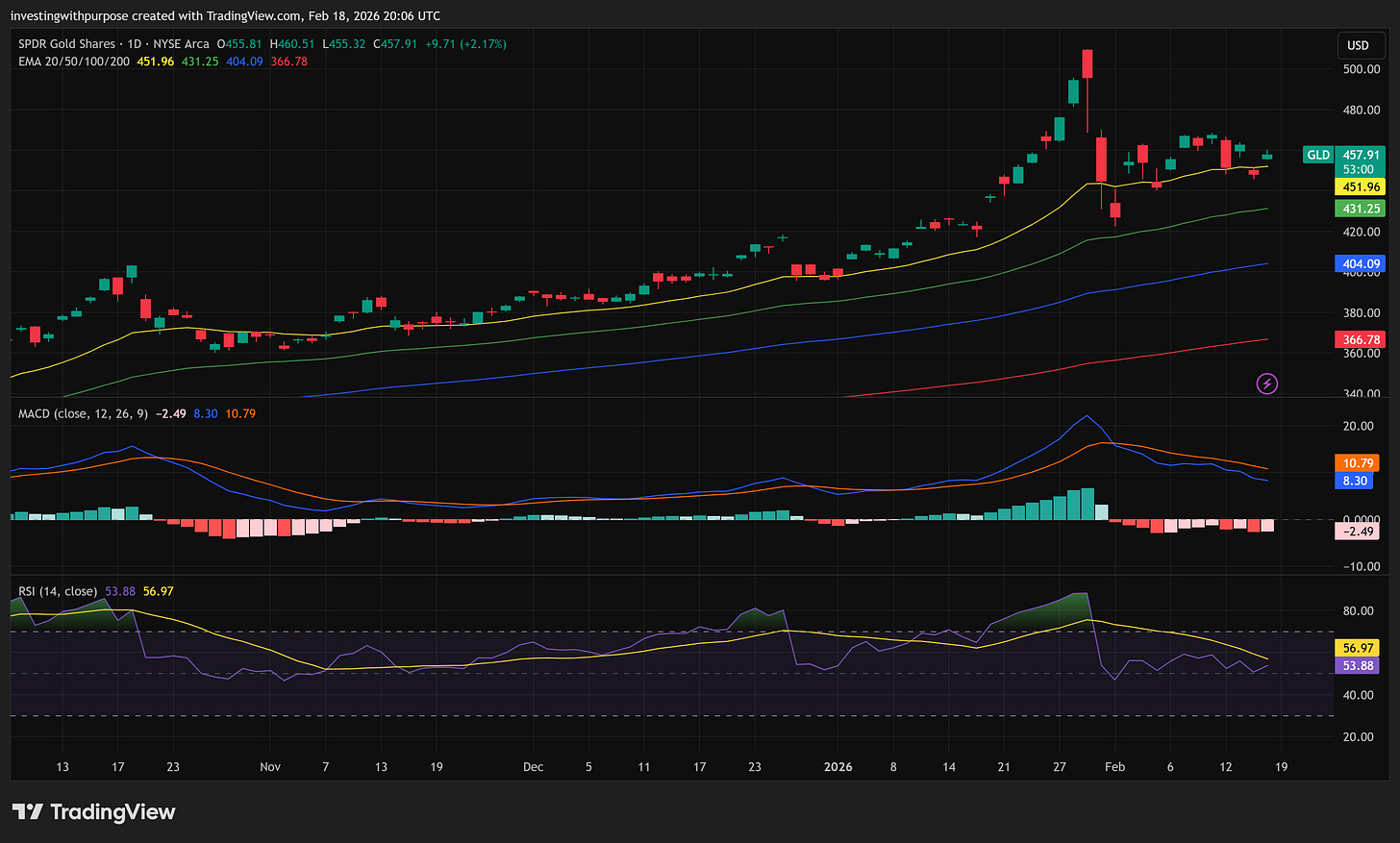The width and height of the screenshot is (1400, 843).
Task: Click the yellow 56.97 value in RSI legend
Action: coord(159,591)
